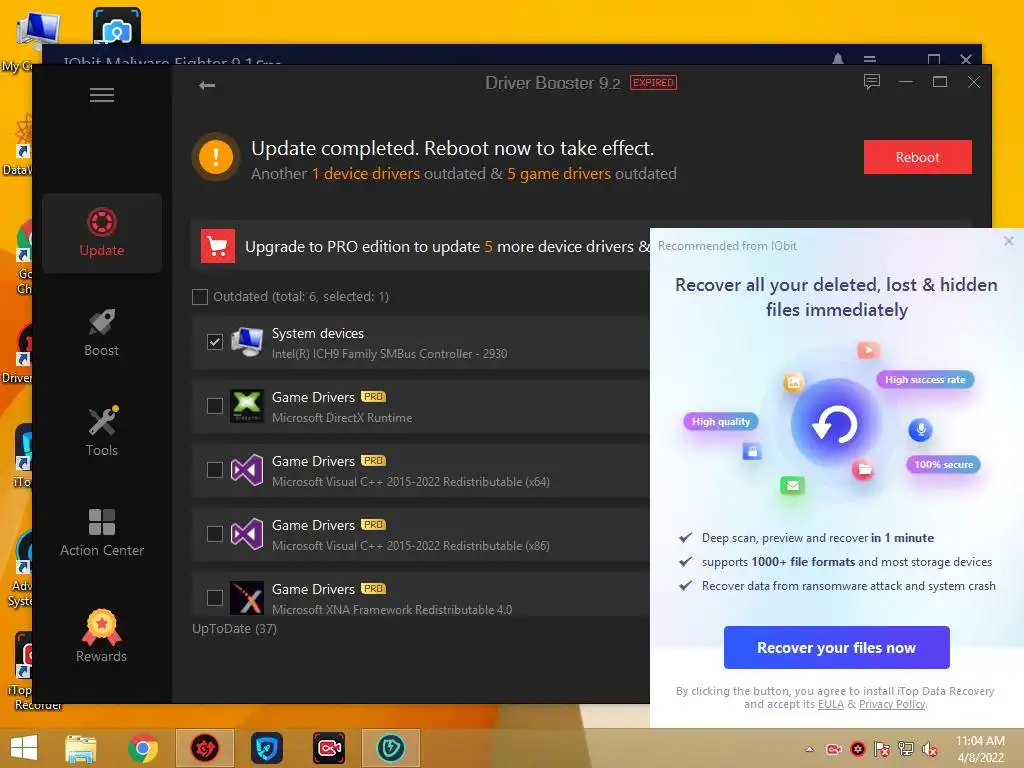
Task: Open the teal shield taskbar app
Action: (391, 748)
